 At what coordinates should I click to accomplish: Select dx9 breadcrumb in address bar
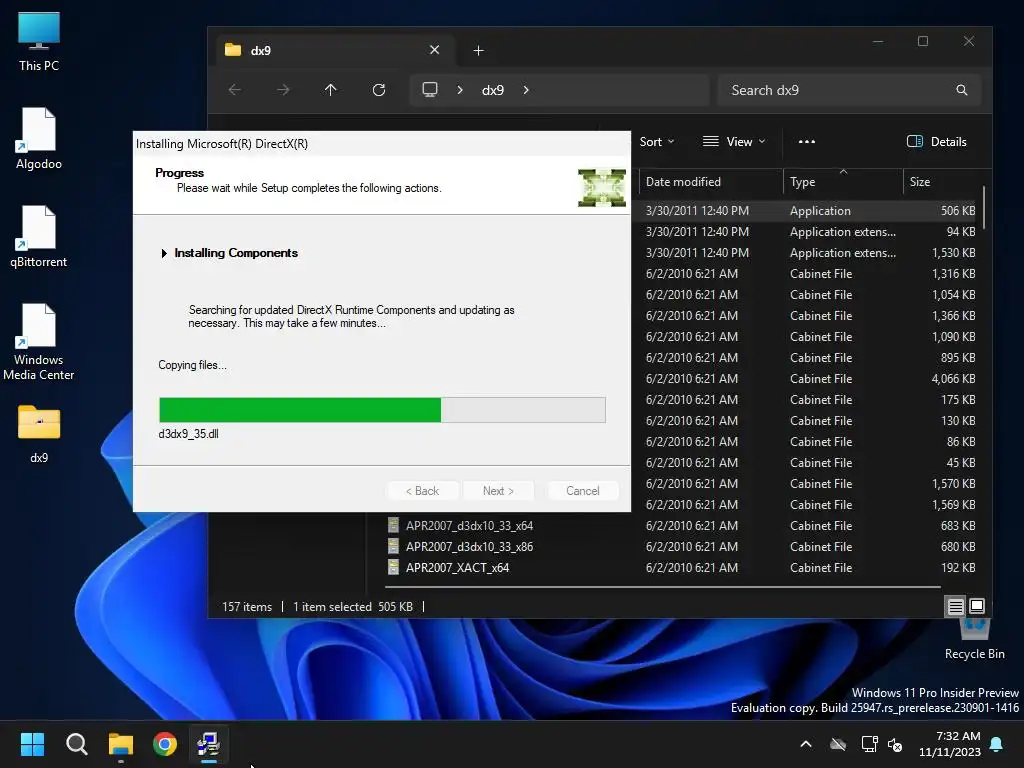[493, 90]
